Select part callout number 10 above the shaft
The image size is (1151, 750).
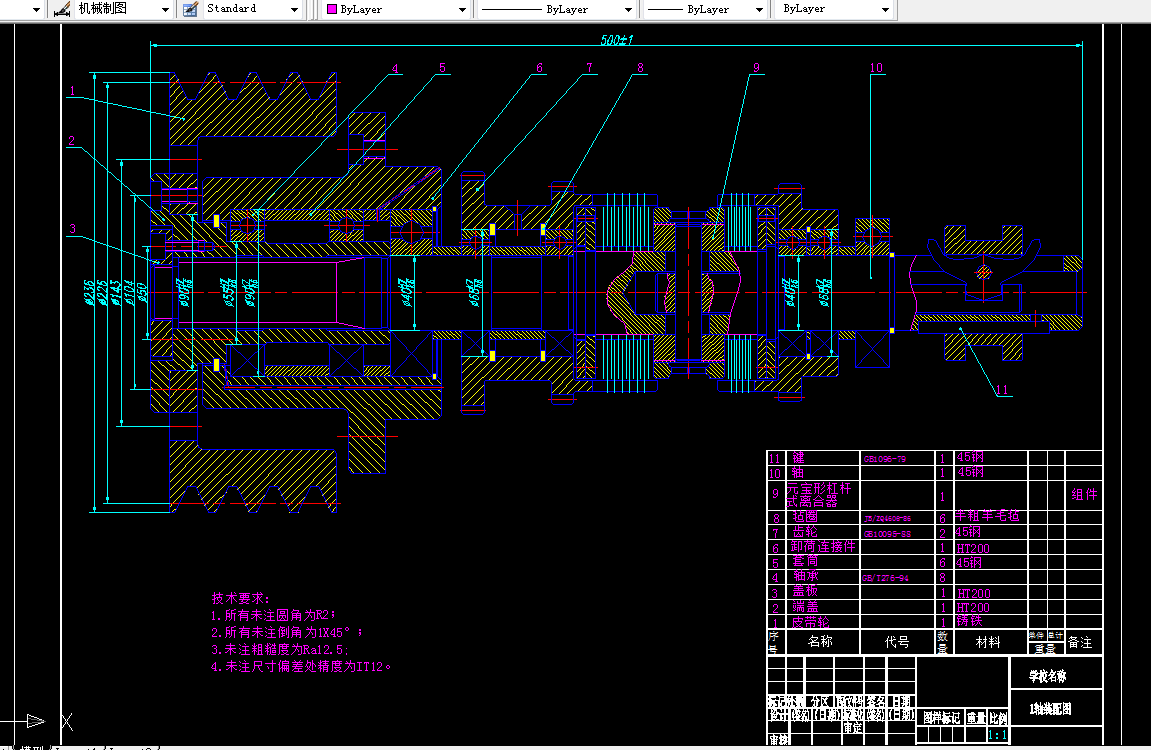[876, 68]
